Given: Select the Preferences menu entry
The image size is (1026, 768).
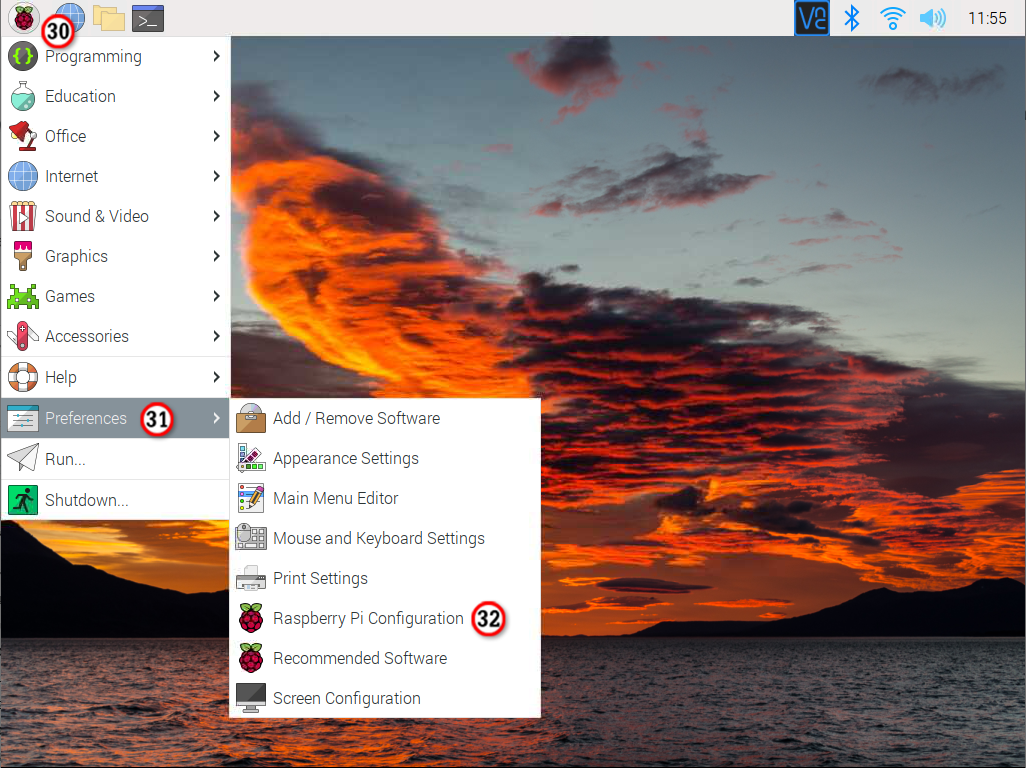Looking at the screenshot, I should pyautogui.click(x=115, y=418).
